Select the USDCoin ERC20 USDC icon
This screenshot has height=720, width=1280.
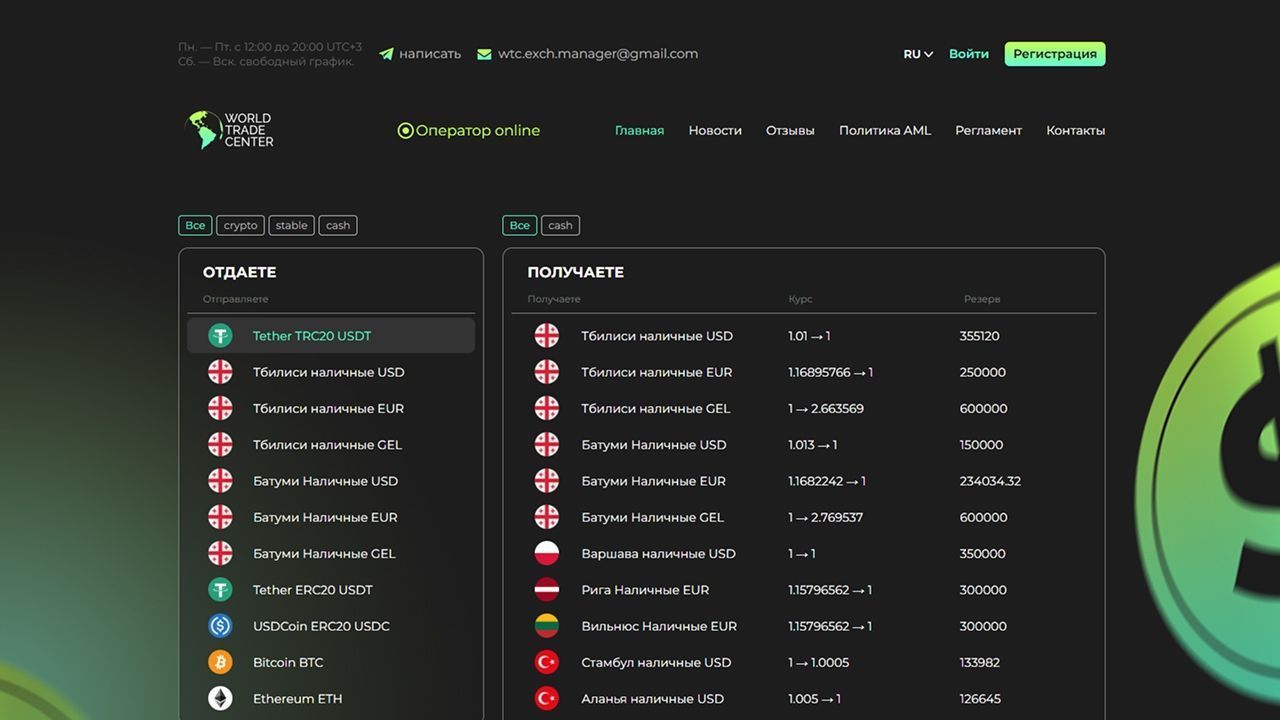(220, 626)
